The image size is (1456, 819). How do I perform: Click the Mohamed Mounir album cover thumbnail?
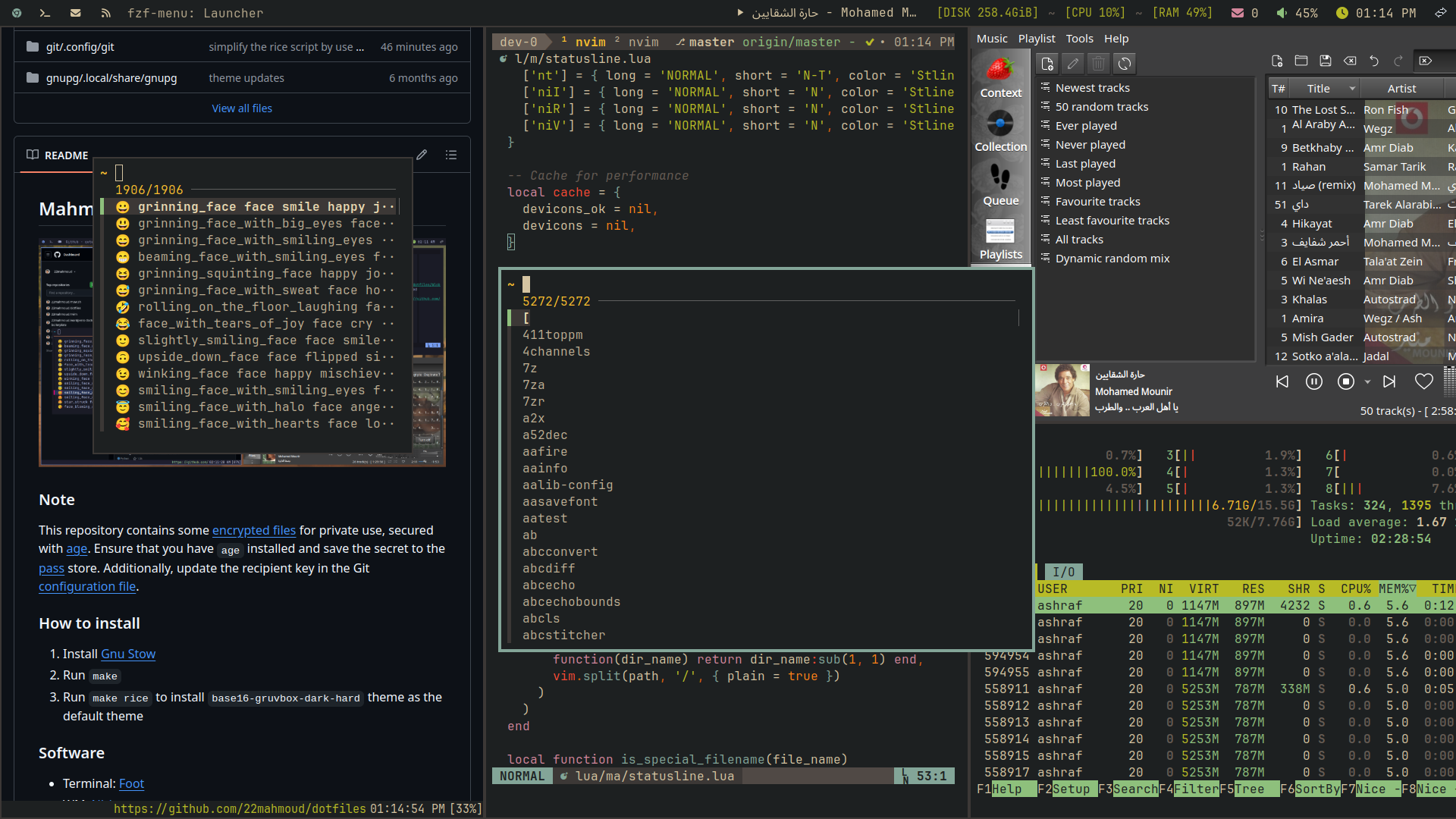1062,391
